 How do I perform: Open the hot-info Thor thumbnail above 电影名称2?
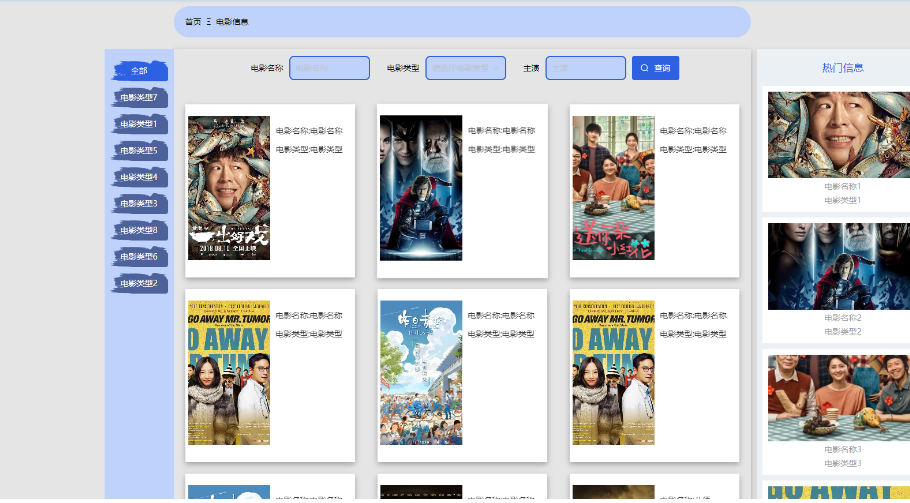839,266
